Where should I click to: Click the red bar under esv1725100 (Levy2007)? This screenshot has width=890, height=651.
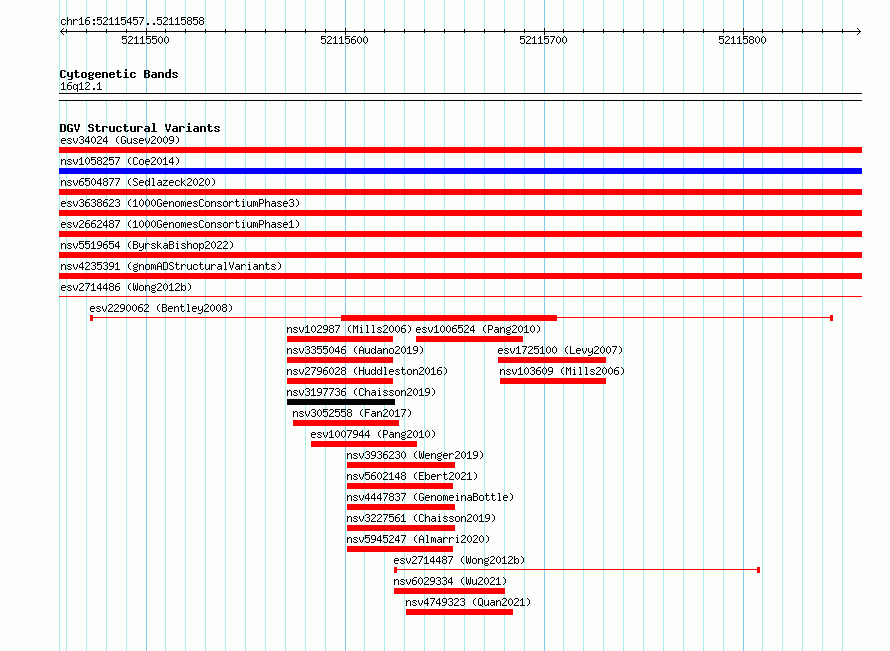[x=552, y=360]
